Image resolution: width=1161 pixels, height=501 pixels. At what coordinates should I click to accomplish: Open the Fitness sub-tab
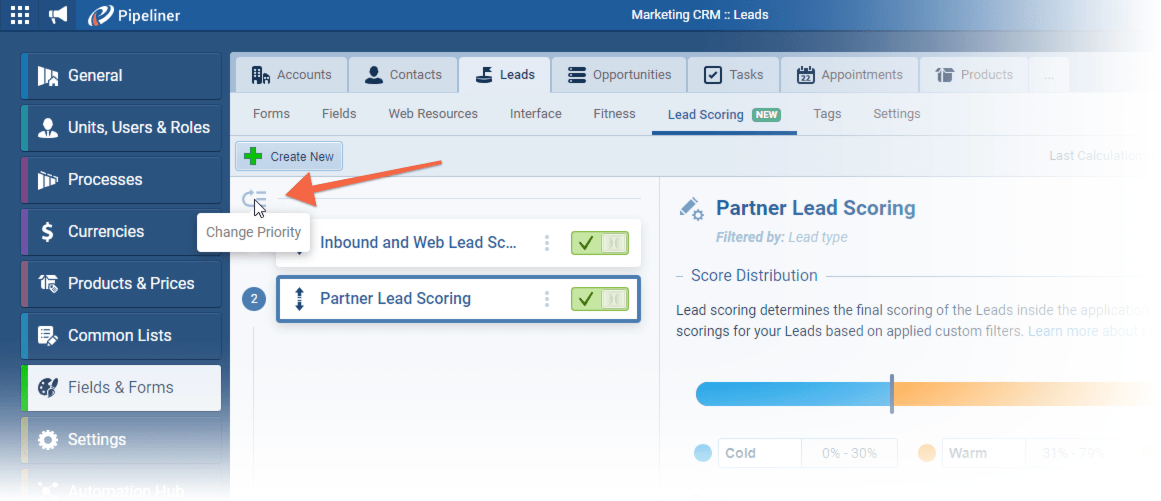(614, 114)
